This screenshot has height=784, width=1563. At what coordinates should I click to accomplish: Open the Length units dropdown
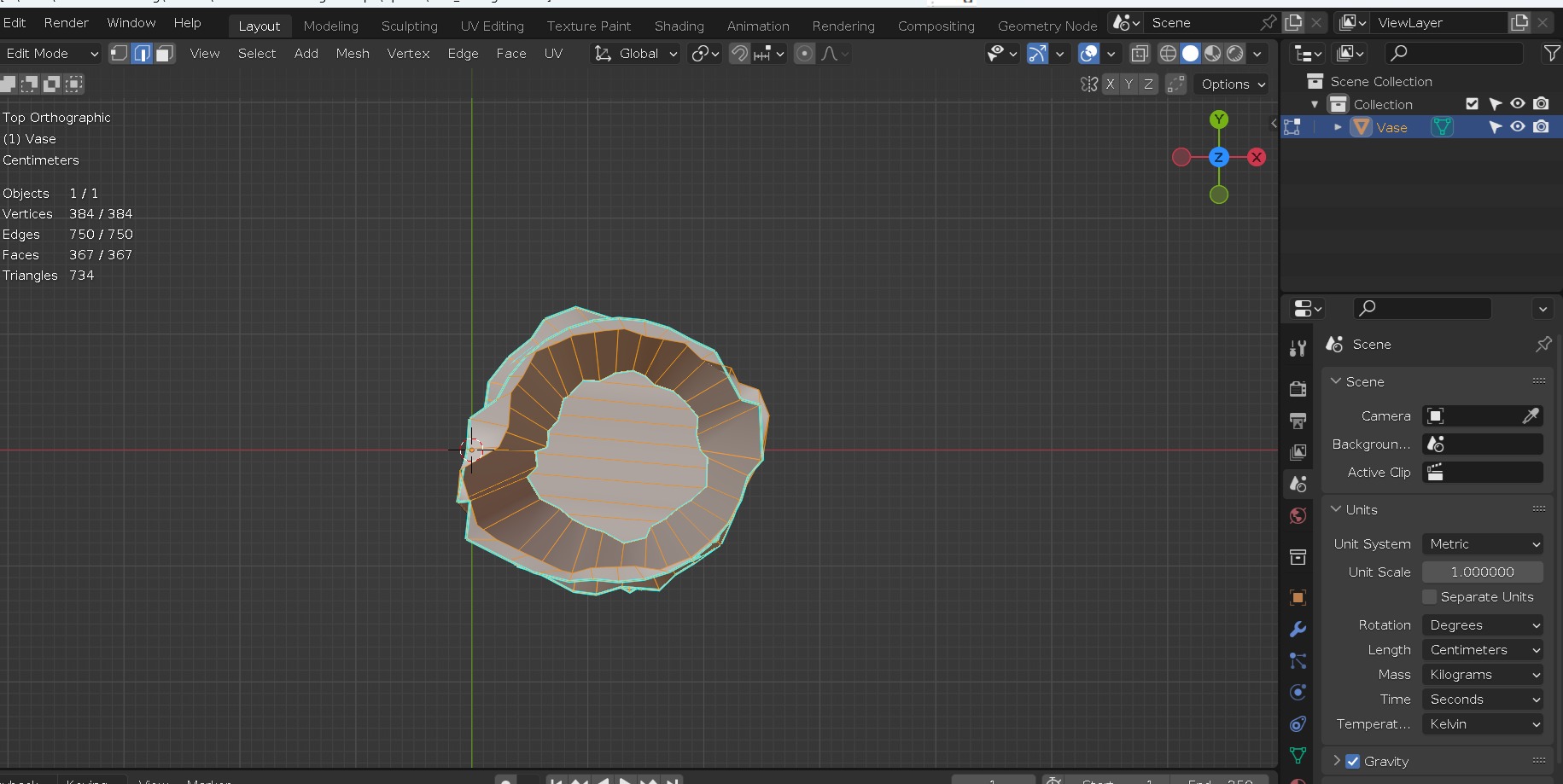point(1483,650)
